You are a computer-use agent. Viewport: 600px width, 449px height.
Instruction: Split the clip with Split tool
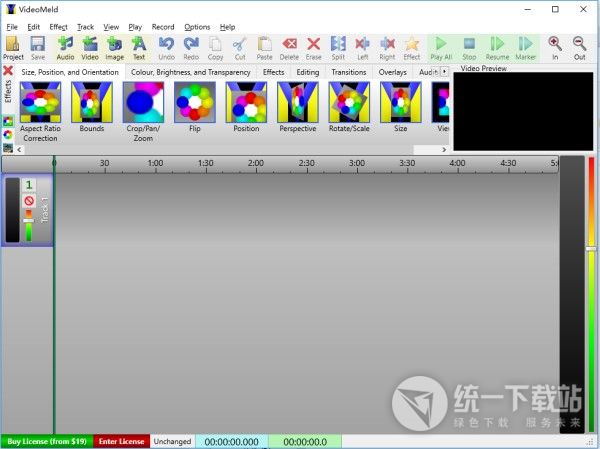pyautogui.click(x=338, y=47)
